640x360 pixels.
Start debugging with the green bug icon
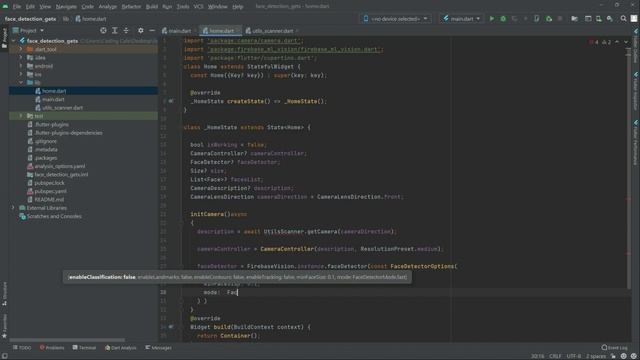pos(503,19)
